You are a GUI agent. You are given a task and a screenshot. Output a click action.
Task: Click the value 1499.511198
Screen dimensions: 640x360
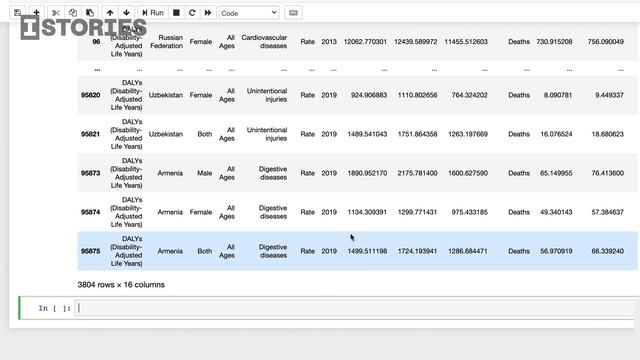367,251
